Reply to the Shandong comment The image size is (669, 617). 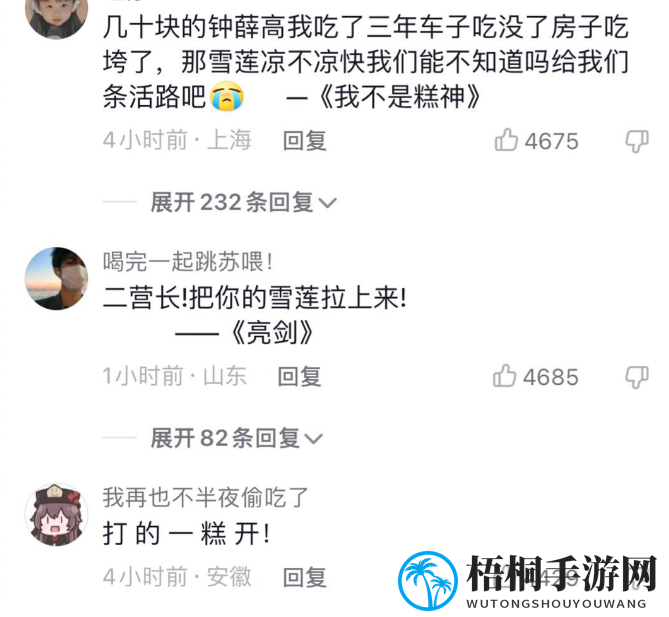[x=299, y=377]
